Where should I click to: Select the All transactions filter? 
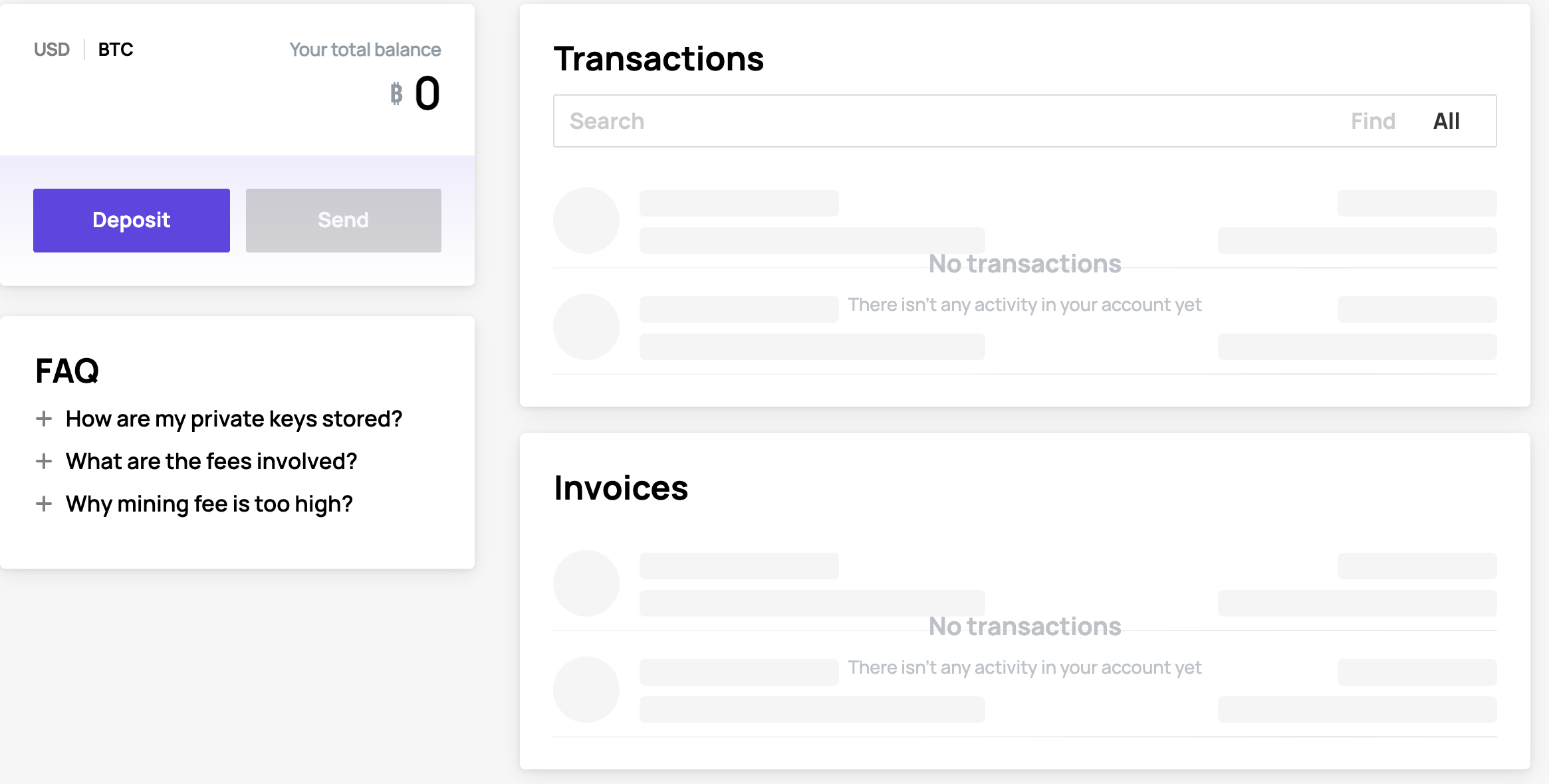pyautogui.click(x=1447, y=121)
